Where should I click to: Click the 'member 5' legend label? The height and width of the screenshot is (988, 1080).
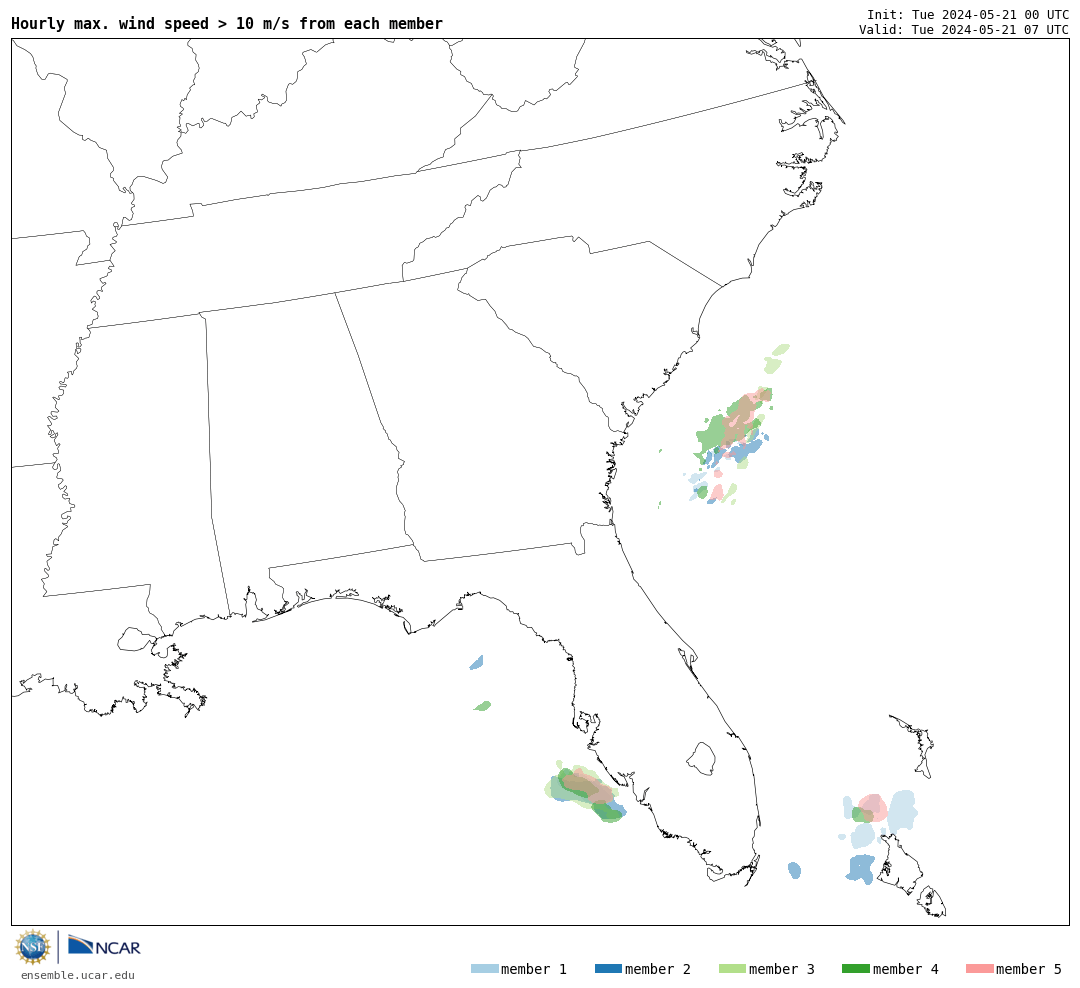1029,969
